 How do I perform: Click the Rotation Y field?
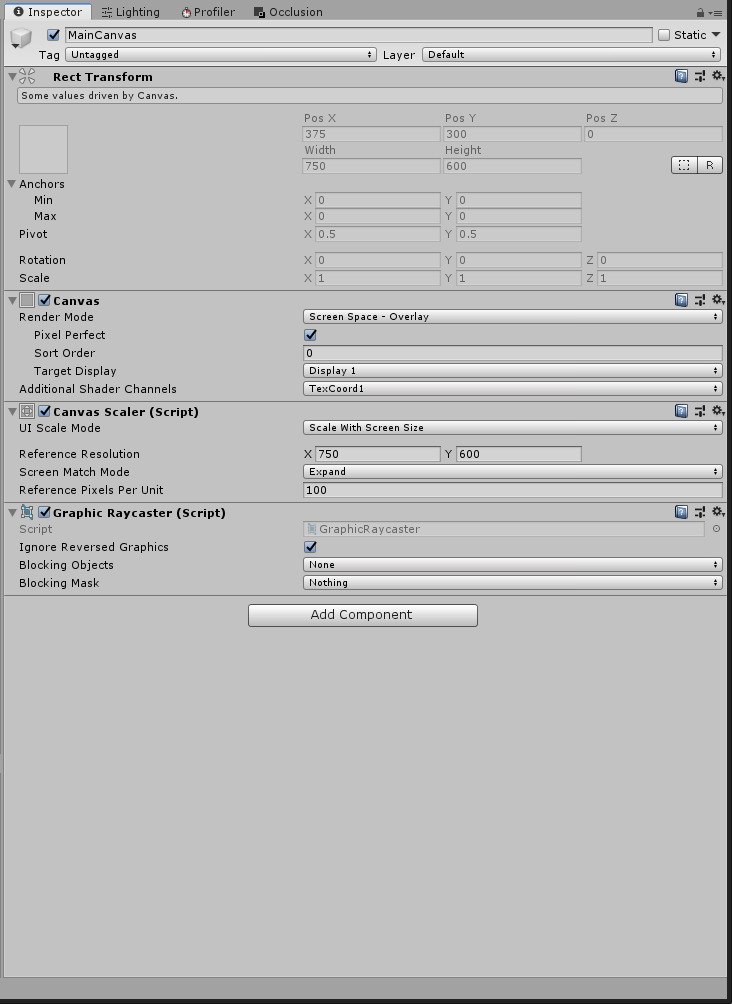[x=519, y=260]
